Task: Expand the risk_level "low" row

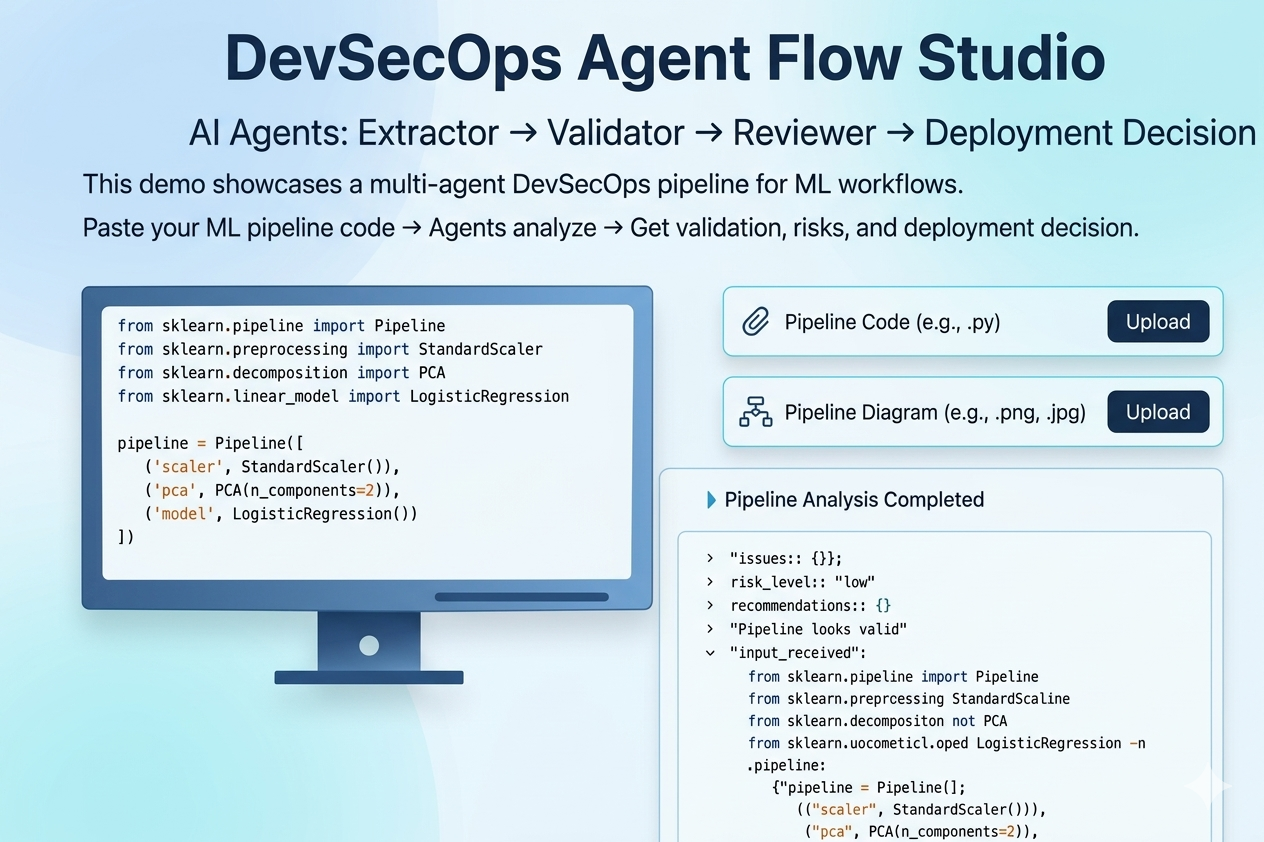Action: coord(710,582)
